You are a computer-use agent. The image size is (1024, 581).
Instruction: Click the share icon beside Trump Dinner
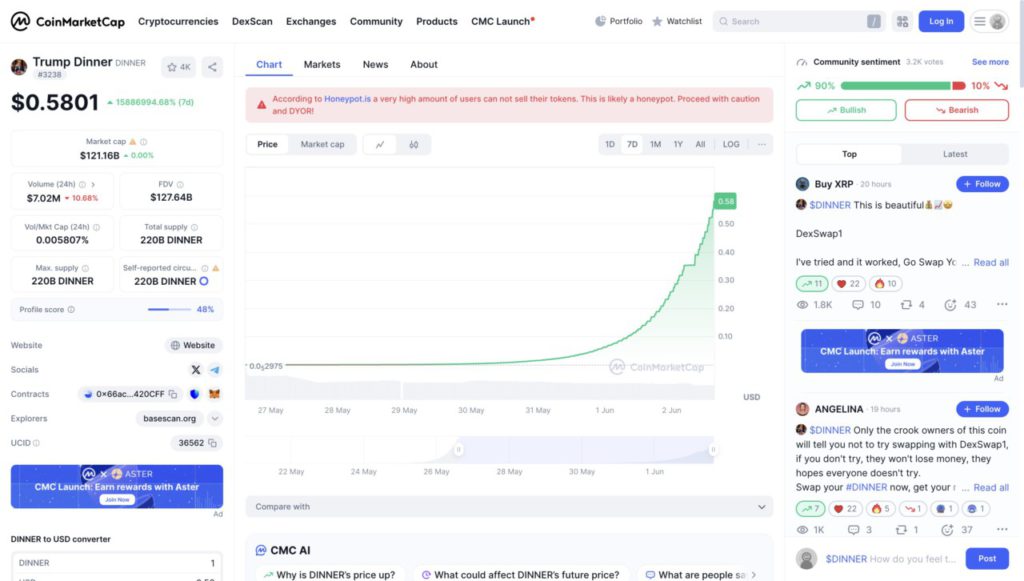point(212,67)
